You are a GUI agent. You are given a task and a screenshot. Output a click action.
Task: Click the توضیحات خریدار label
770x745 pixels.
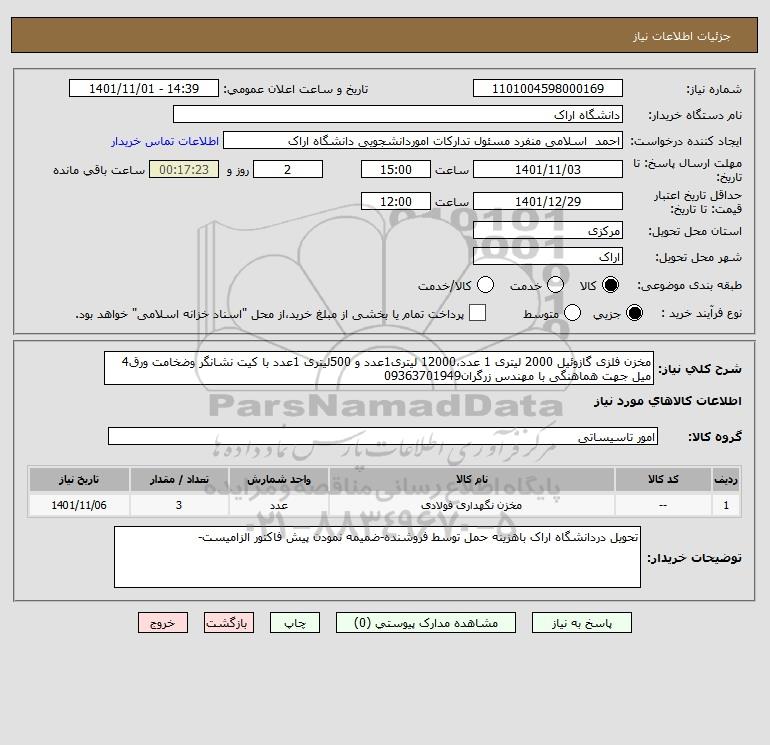694,558
